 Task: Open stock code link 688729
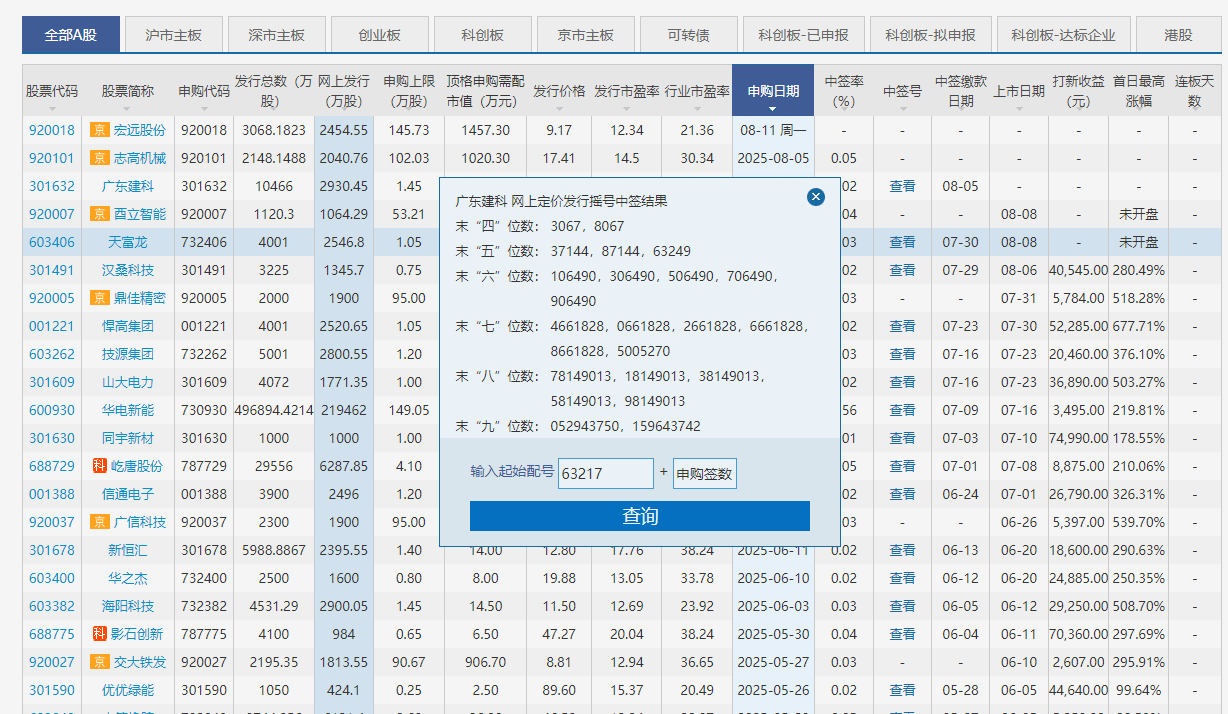tap(52, 466)
